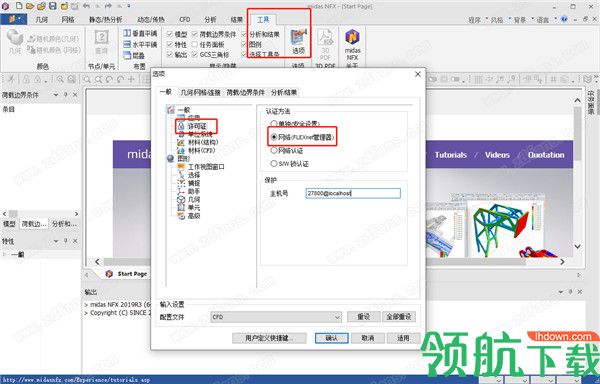
Task: Click horizontal scrollbar thumb in 荷载边界条件 panel
Action: pos(13,214)
